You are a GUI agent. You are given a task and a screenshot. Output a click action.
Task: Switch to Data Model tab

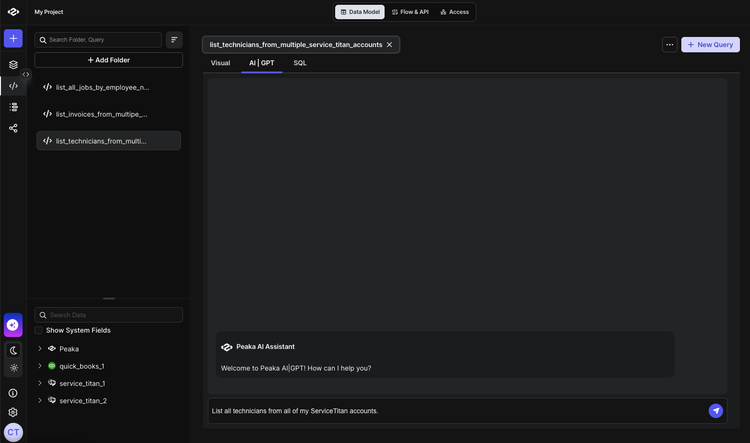point(360,12)
